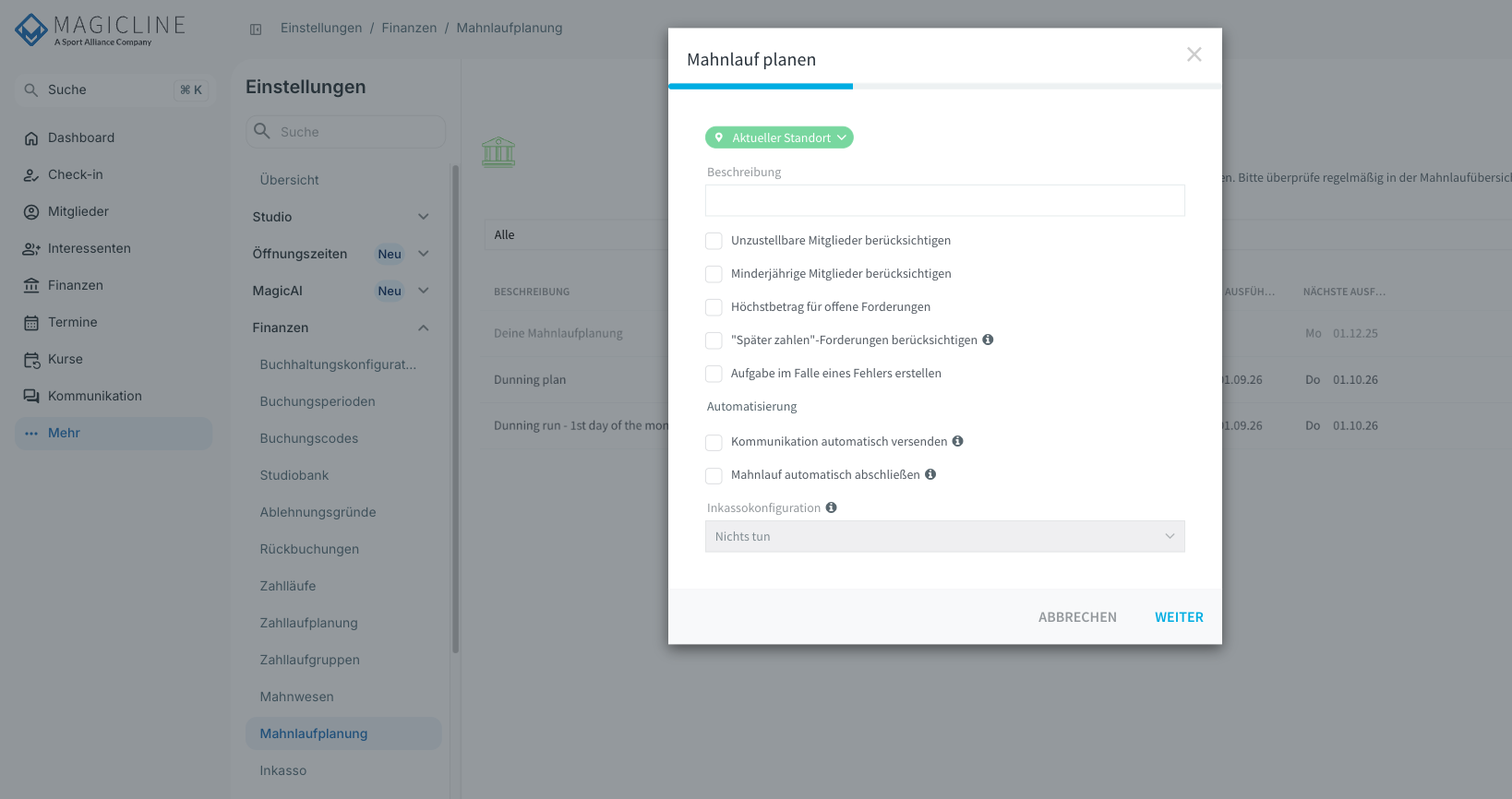Click Finanzen in the breadcrumb
Viewport: 1512px width, 799px height.
point(409,28)
